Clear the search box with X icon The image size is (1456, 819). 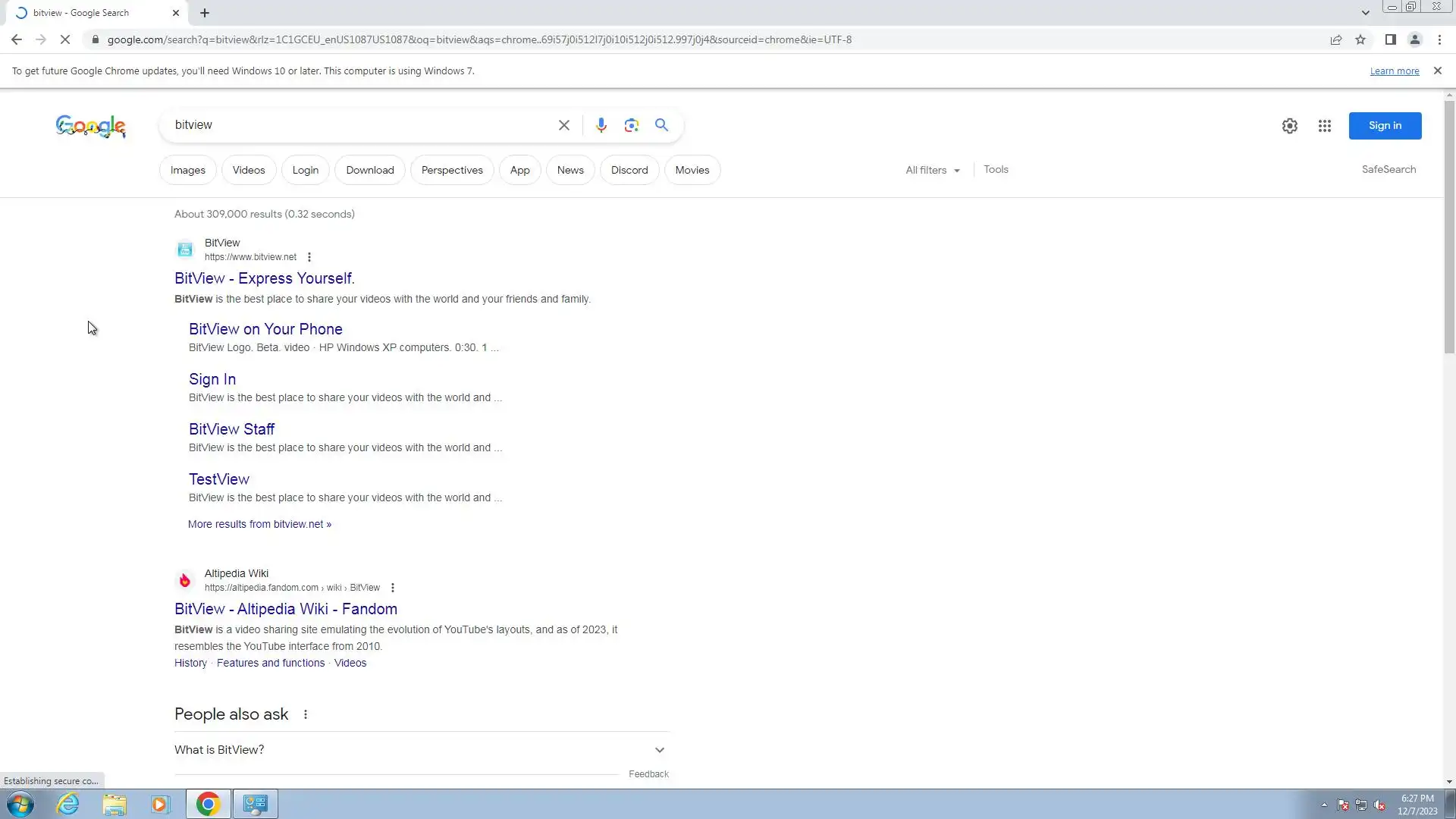tap(563, 125)
